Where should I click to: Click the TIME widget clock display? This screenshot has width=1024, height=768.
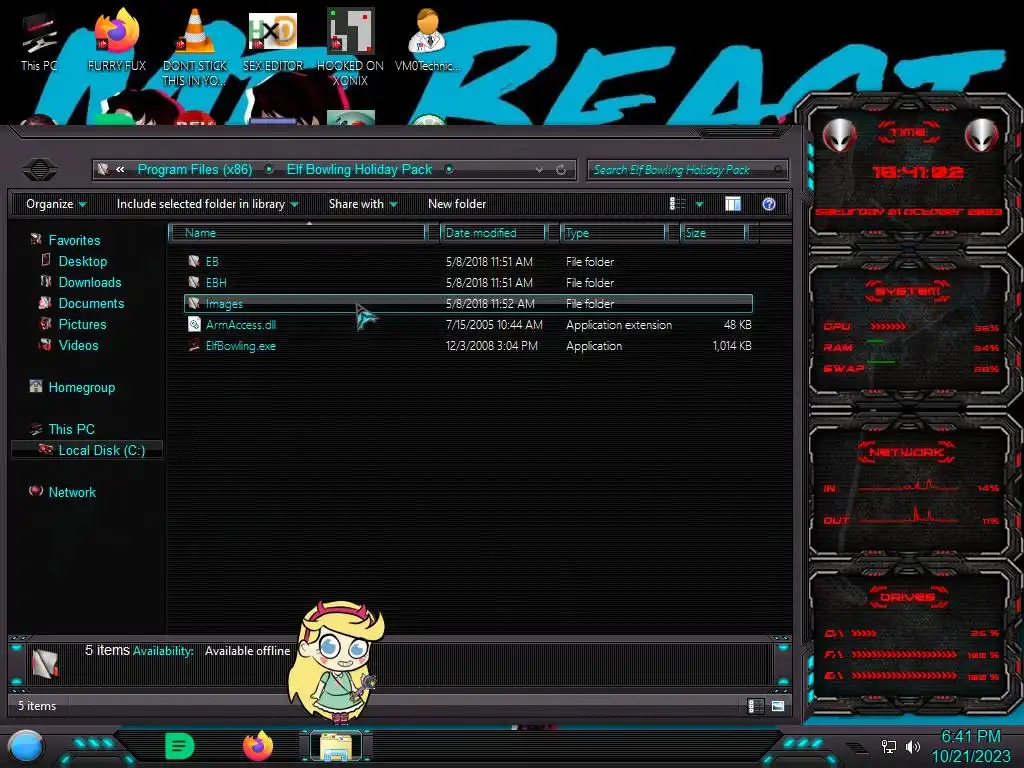point(918,172)
